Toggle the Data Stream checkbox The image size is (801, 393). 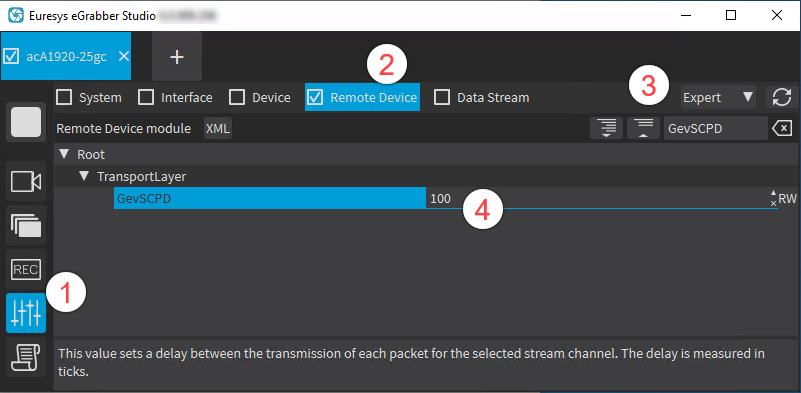pyautogui.click(x=441, y=97)
